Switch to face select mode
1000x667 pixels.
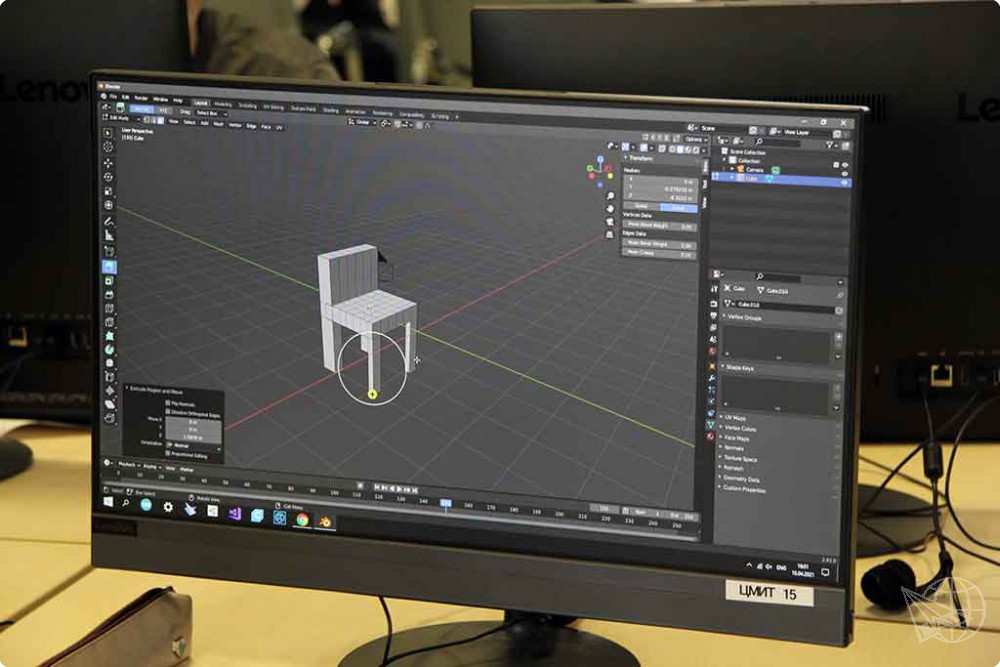(161, 120)
